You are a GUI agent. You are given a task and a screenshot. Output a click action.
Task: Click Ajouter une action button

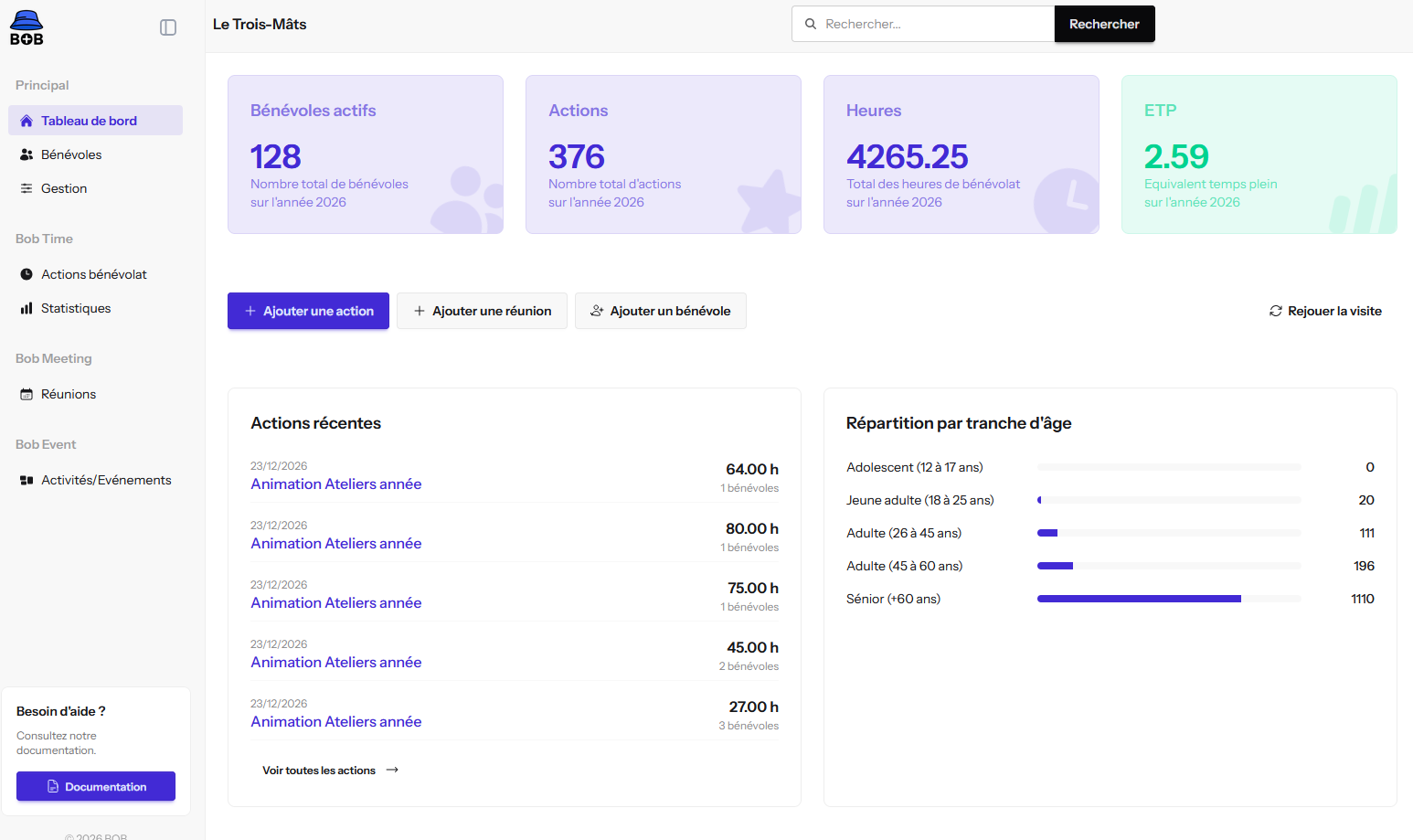(x=308, y=311)
